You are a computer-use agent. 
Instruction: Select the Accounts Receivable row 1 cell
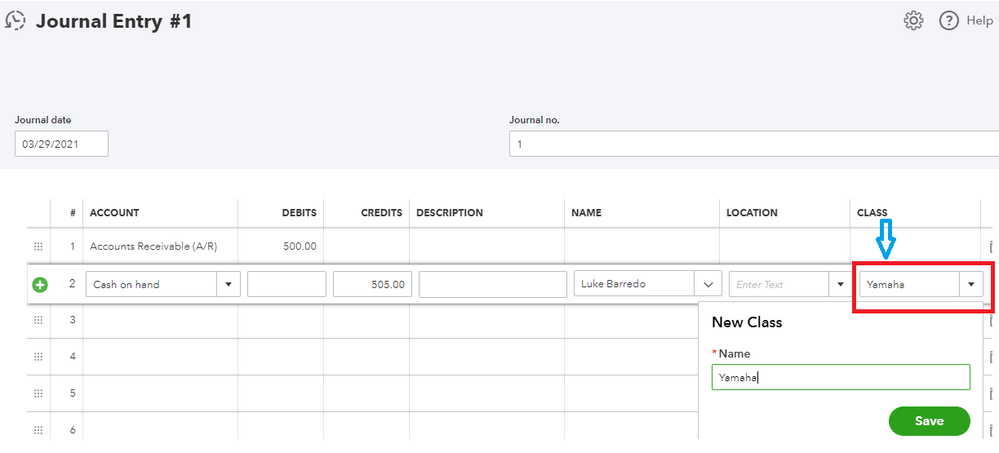pos(160,246)
